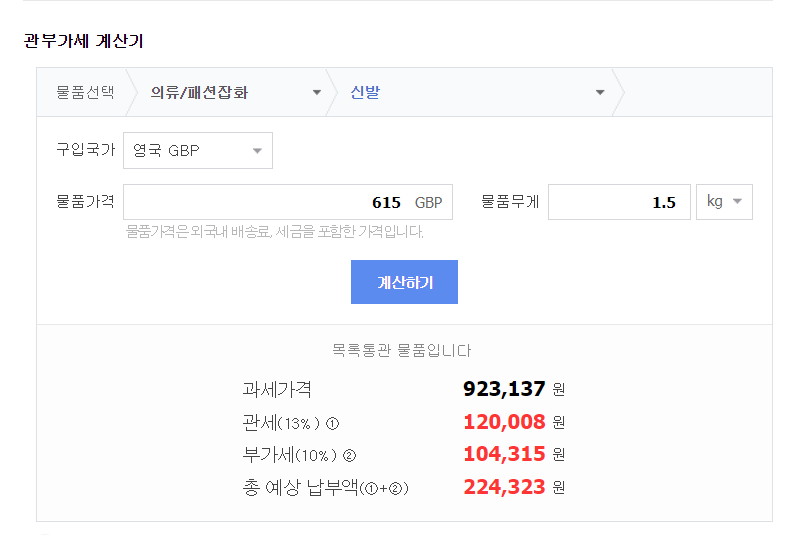
Task: Click the 과세가격 amount 923,137
Action: (x=503, y=389)
